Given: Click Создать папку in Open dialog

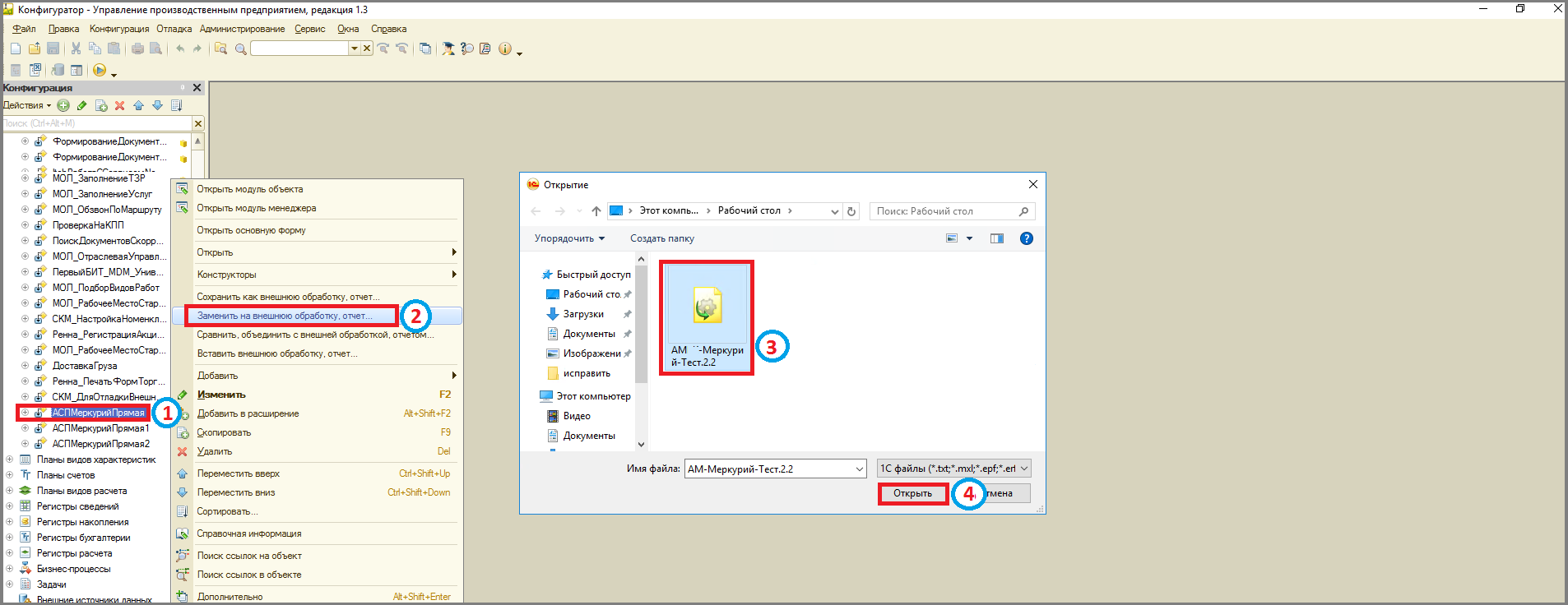Looking at the screenshot, I should (662, 238).
